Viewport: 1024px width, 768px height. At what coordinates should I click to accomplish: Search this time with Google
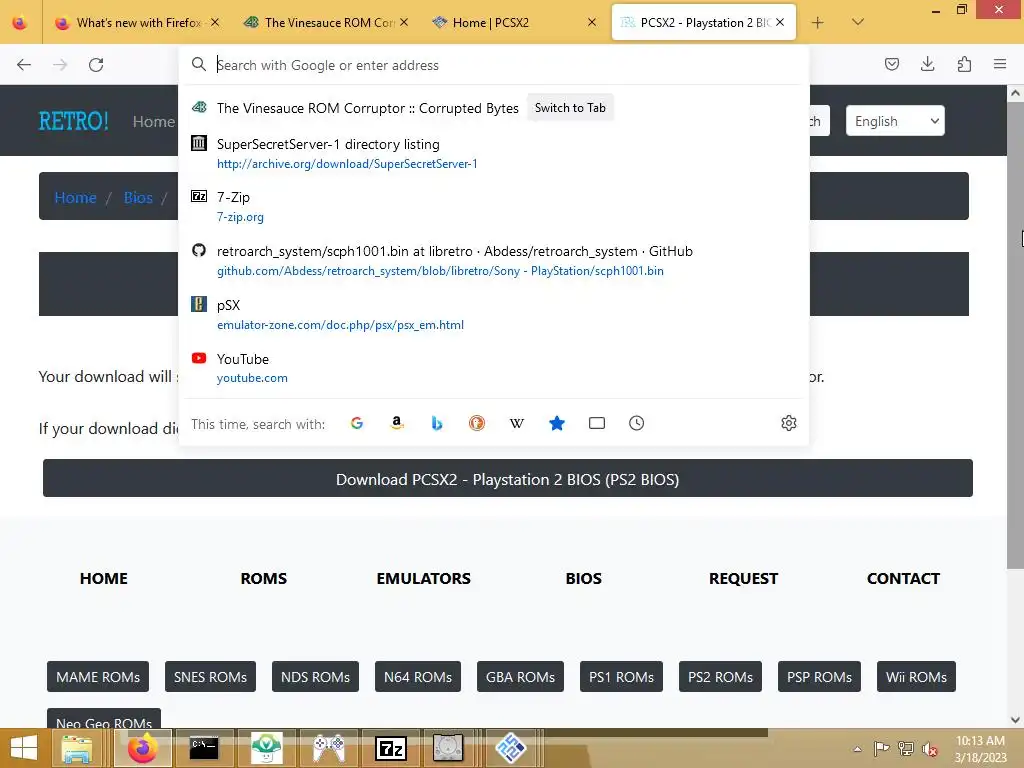(x=357, y=423)
